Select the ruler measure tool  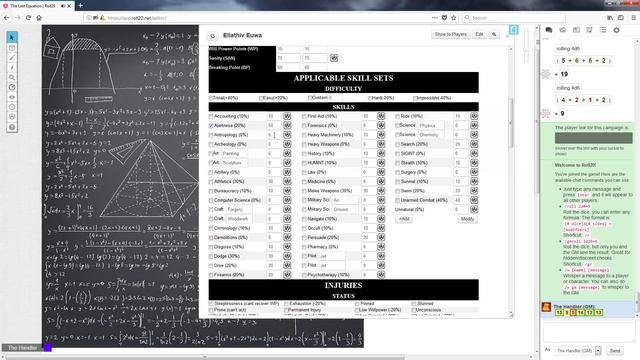click(x=12, y=87)
